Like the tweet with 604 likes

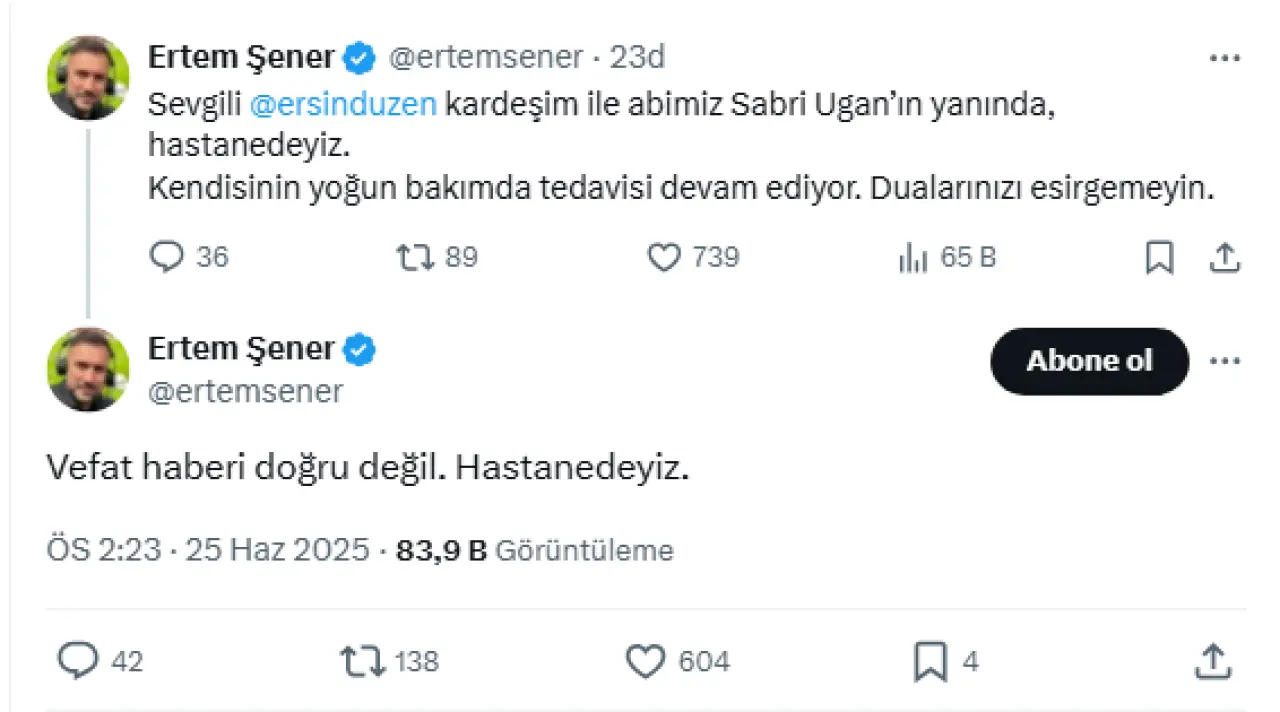(x=645, y=660)
